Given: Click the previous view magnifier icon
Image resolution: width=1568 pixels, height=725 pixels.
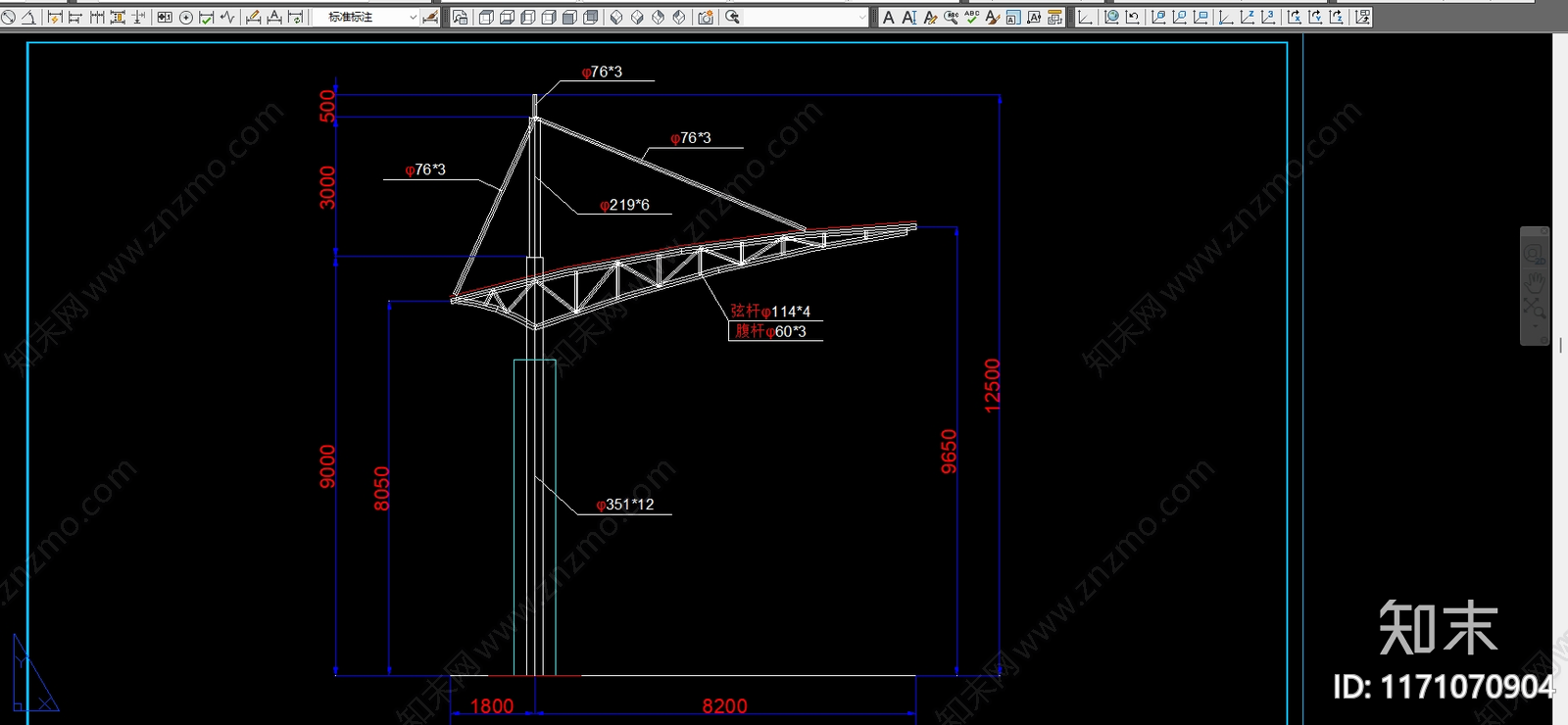Looking at the screenshot, I should tap(732, 17).
